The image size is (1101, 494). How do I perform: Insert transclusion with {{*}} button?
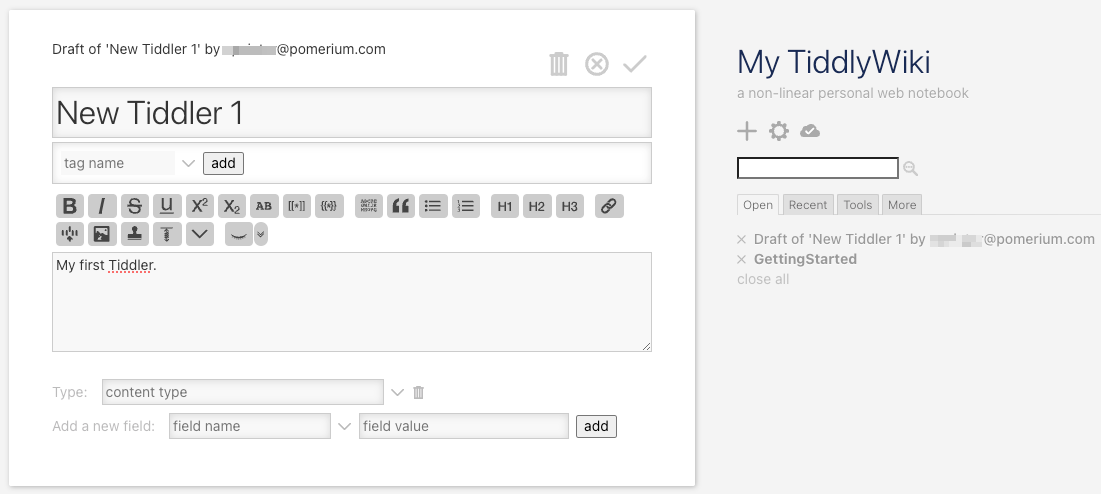(x=329, y=206)
